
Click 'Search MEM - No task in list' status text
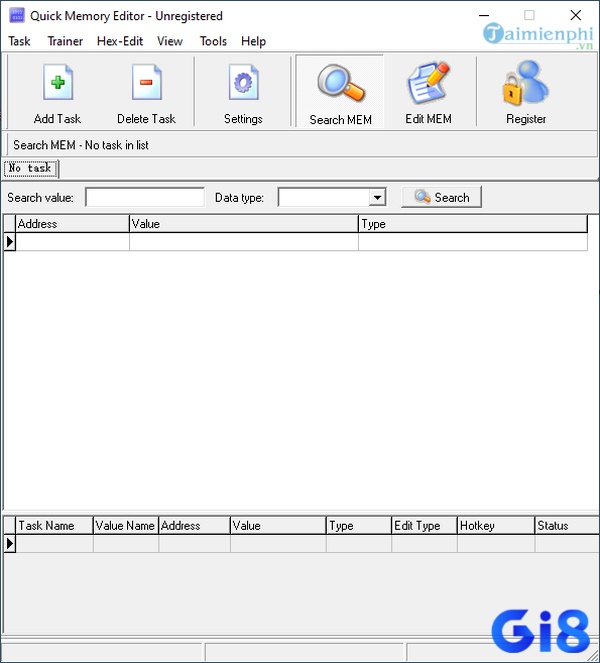[81, 145]
